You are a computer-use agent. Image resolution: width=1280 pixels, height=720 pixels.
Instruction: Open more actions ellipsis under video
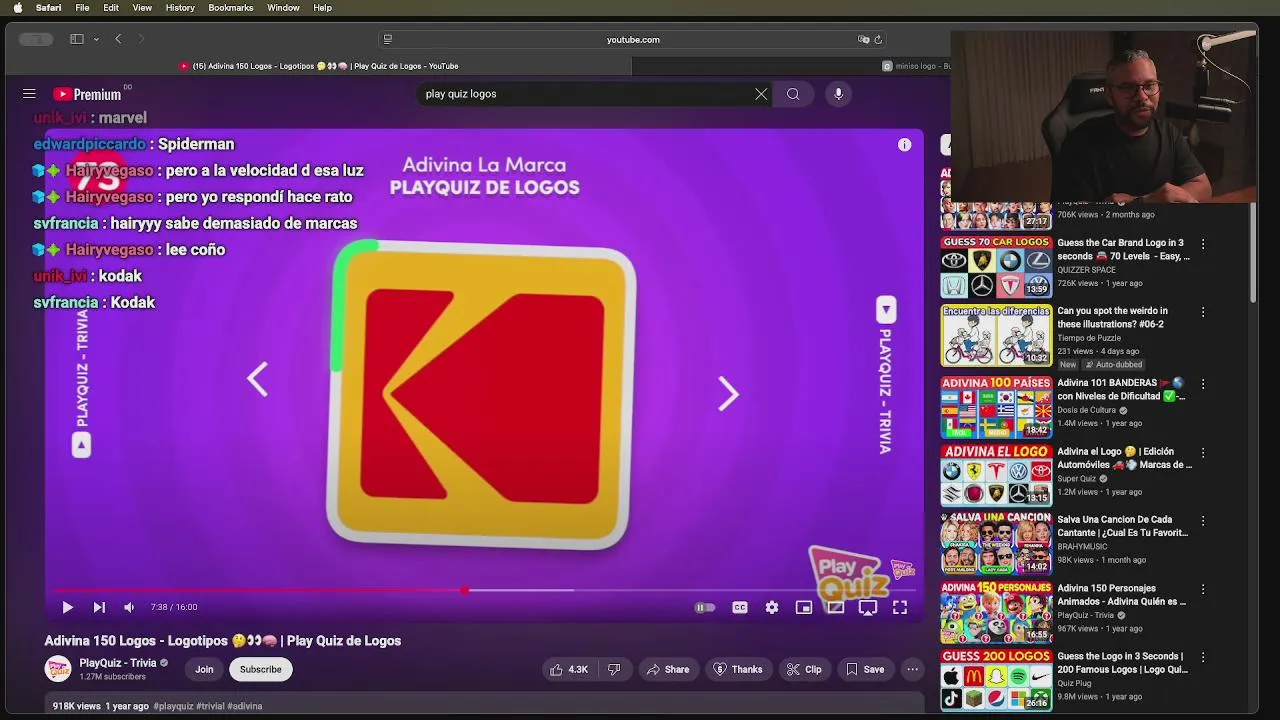[912, 669]
